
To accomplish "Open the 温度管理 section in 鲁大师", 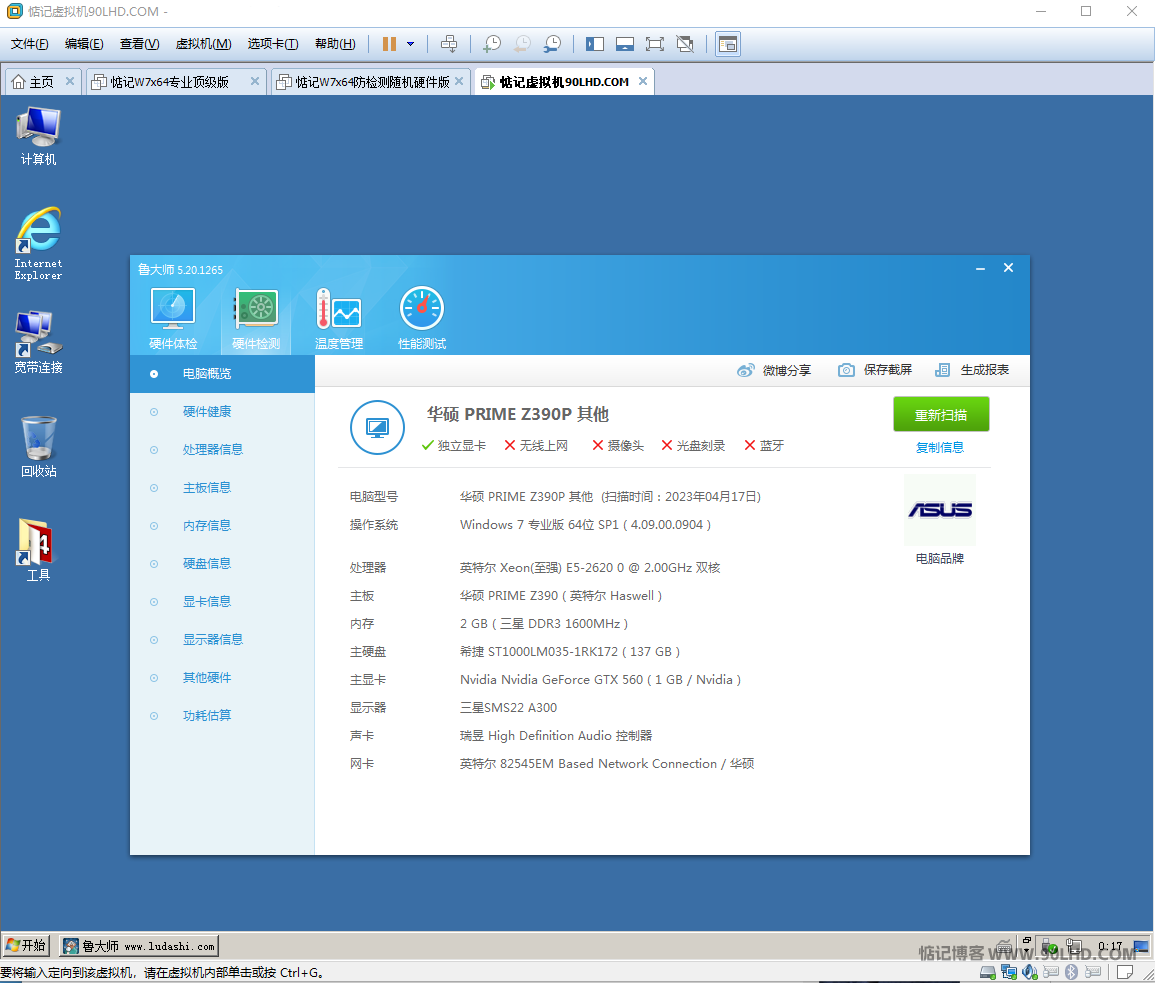I will coord(339,319).
